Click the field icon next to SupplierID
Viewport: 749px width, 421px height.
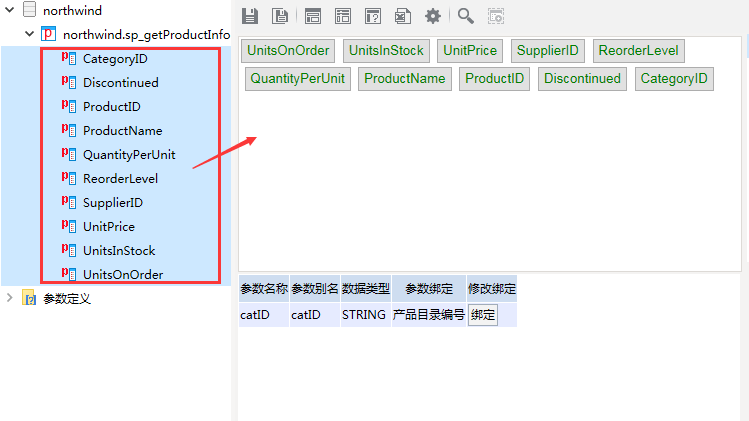click(69, 202)
